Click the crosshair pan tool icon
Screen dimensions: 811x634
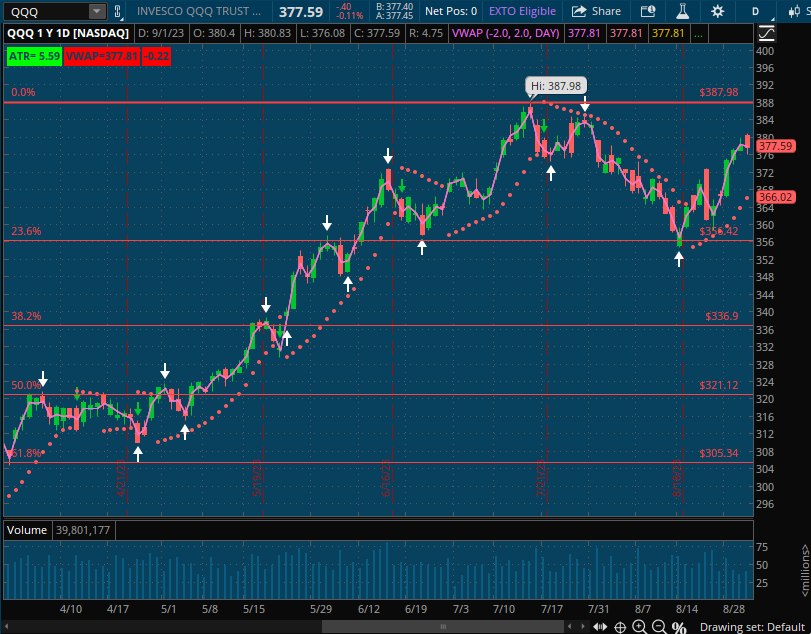[620, 627]
